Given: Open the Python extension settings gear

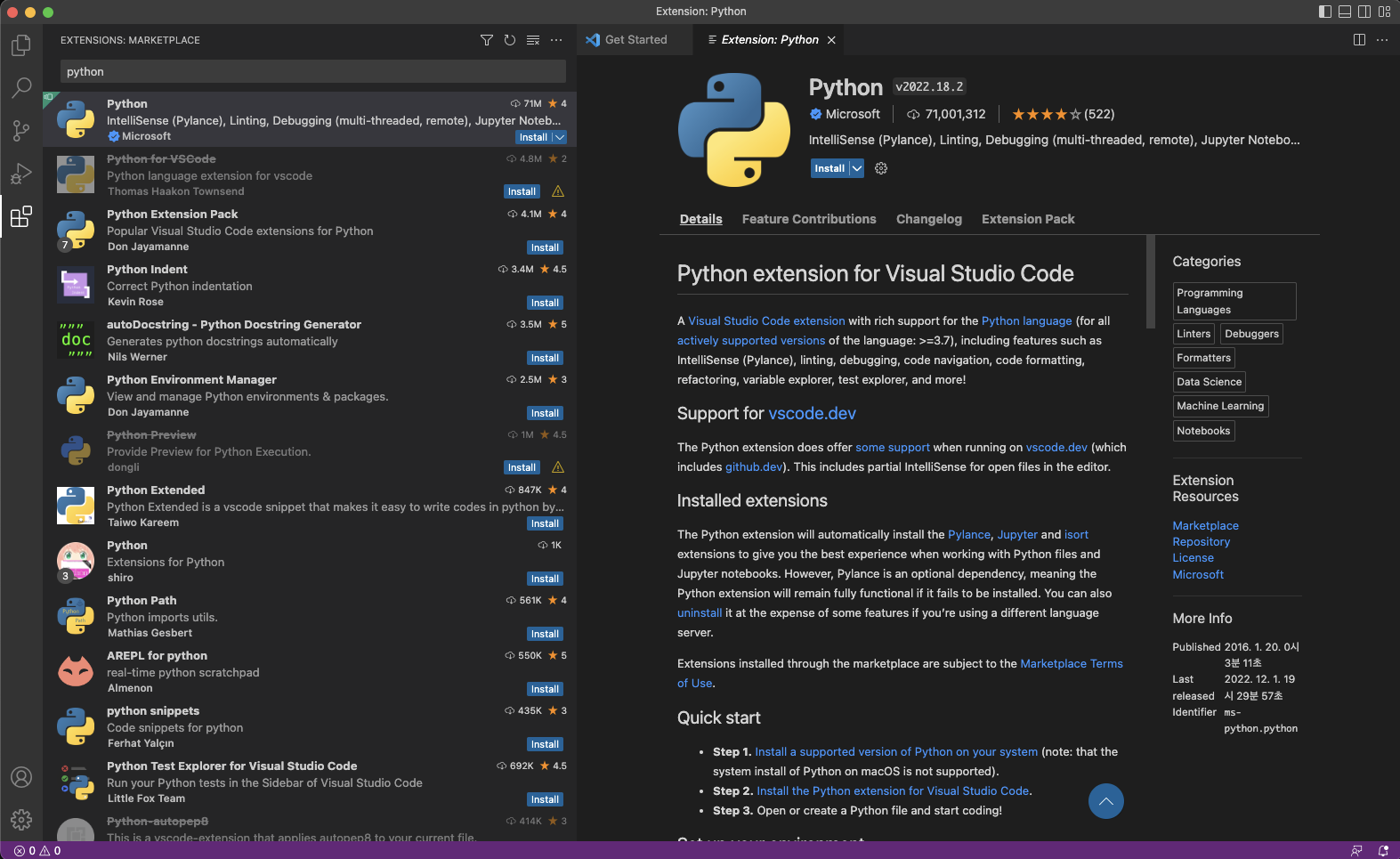Looking at the screenshot, I should 881,168.
